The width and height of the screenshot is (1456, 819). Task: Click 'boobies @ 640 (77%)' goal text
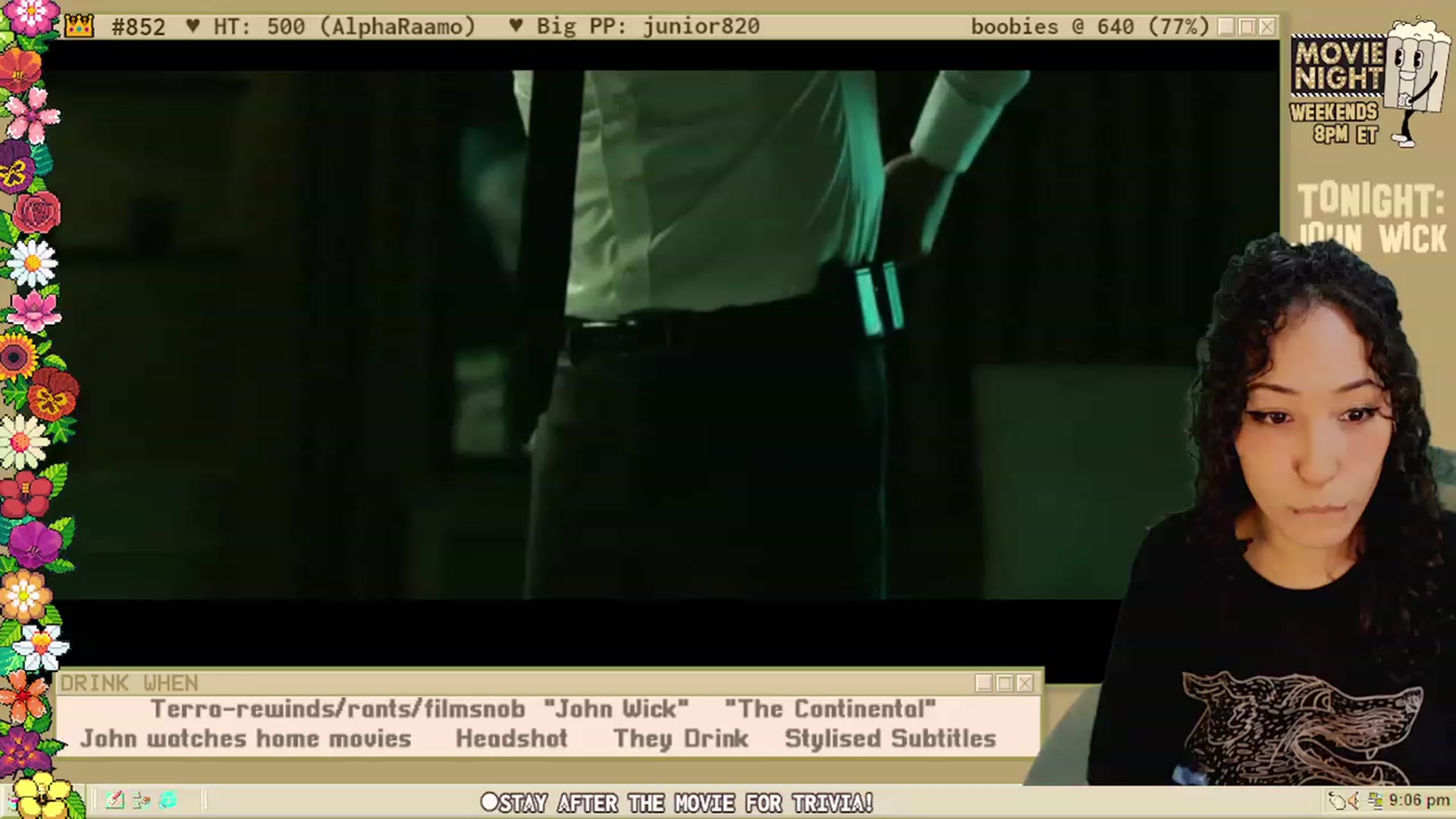coord(1090,27)
